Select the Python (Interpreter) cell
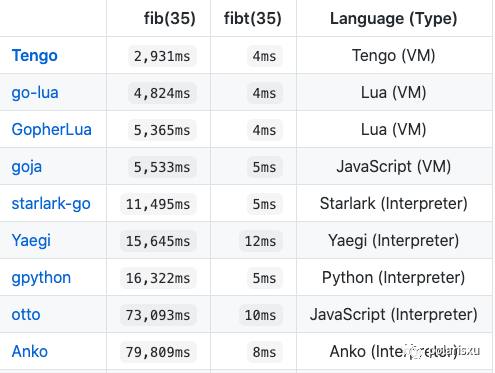The width and height of the screenshot is (495, 373). (394, 278)
